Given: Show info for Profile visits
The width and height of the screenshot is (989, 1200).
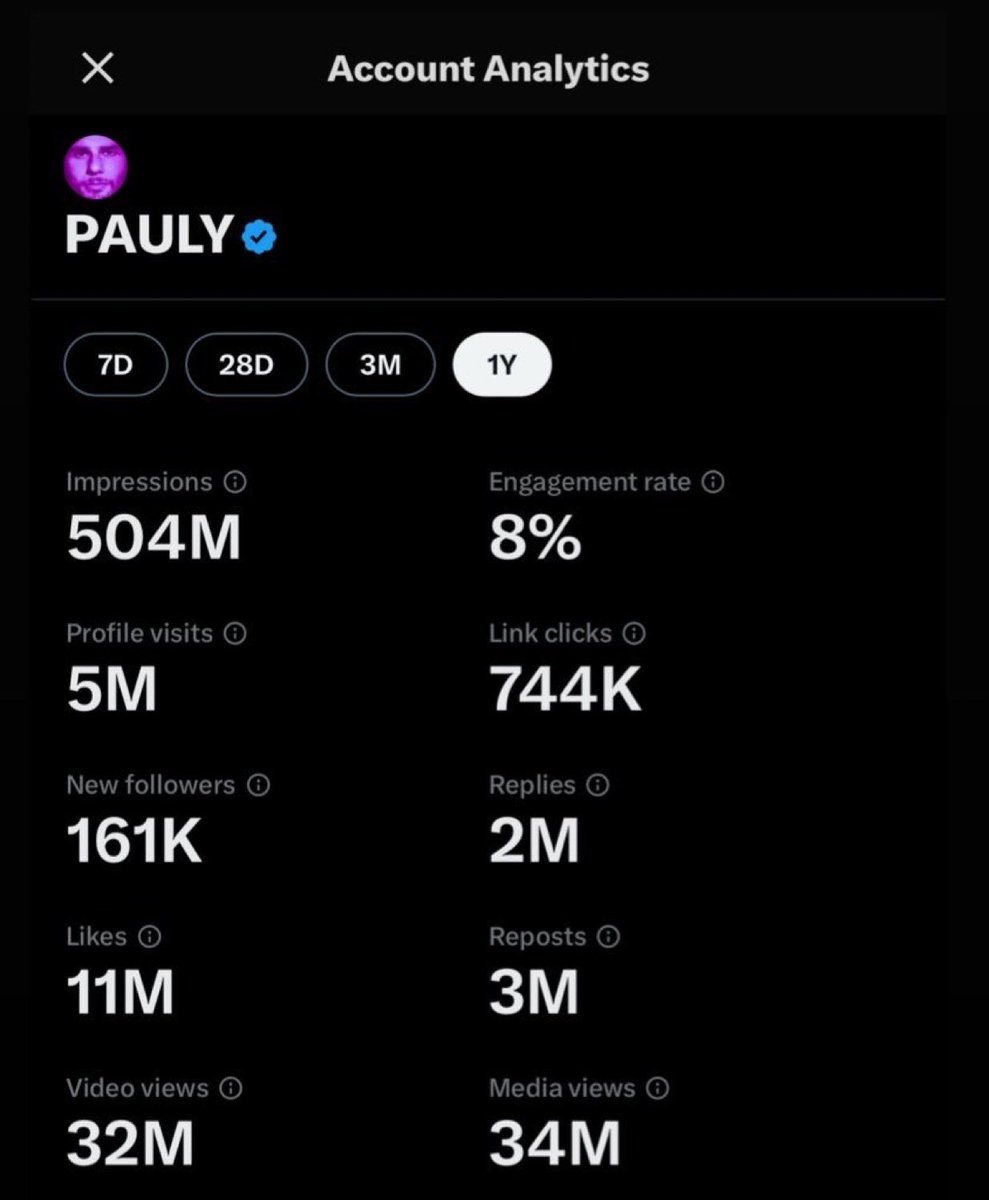Looking at the screenshot, I should (x=235, y=634).
